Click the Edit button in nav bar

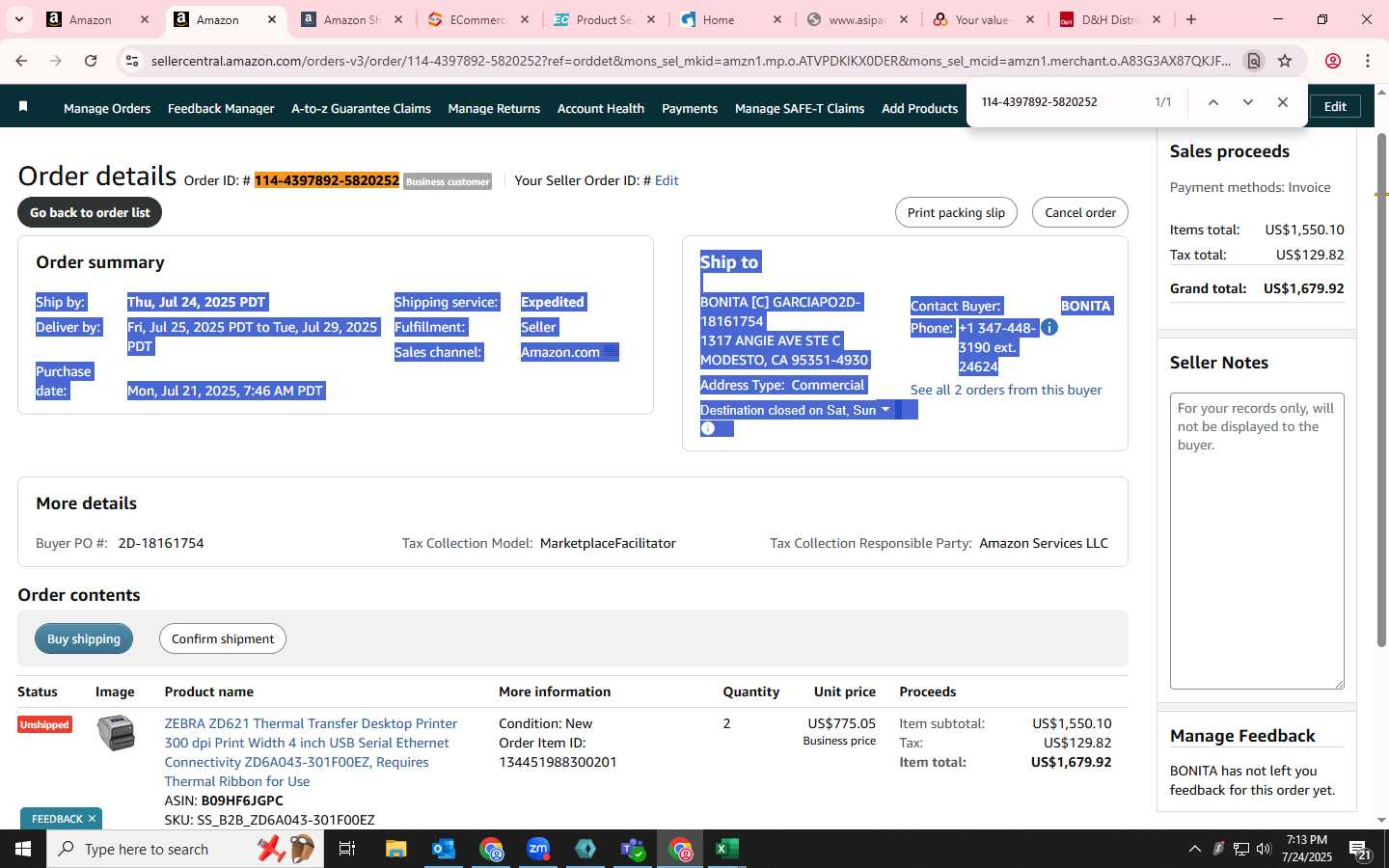[x=1335, y=106]
